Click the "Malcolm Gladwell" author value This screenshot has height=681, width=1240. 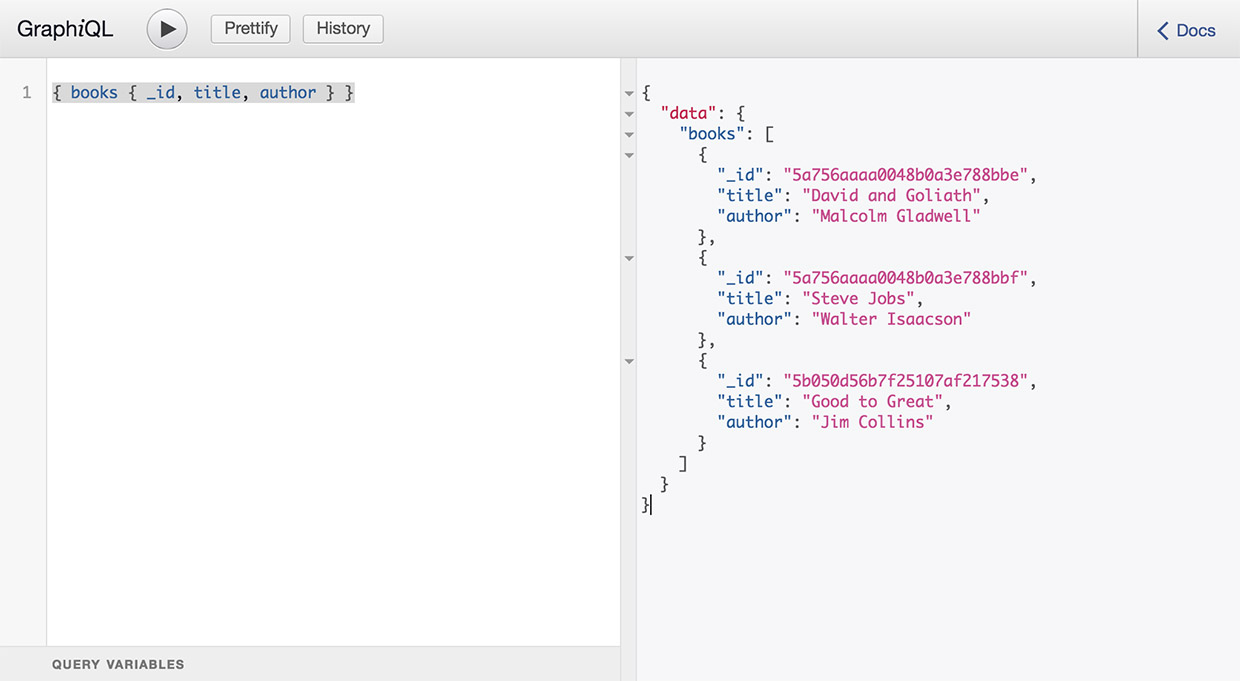point(895,215)
